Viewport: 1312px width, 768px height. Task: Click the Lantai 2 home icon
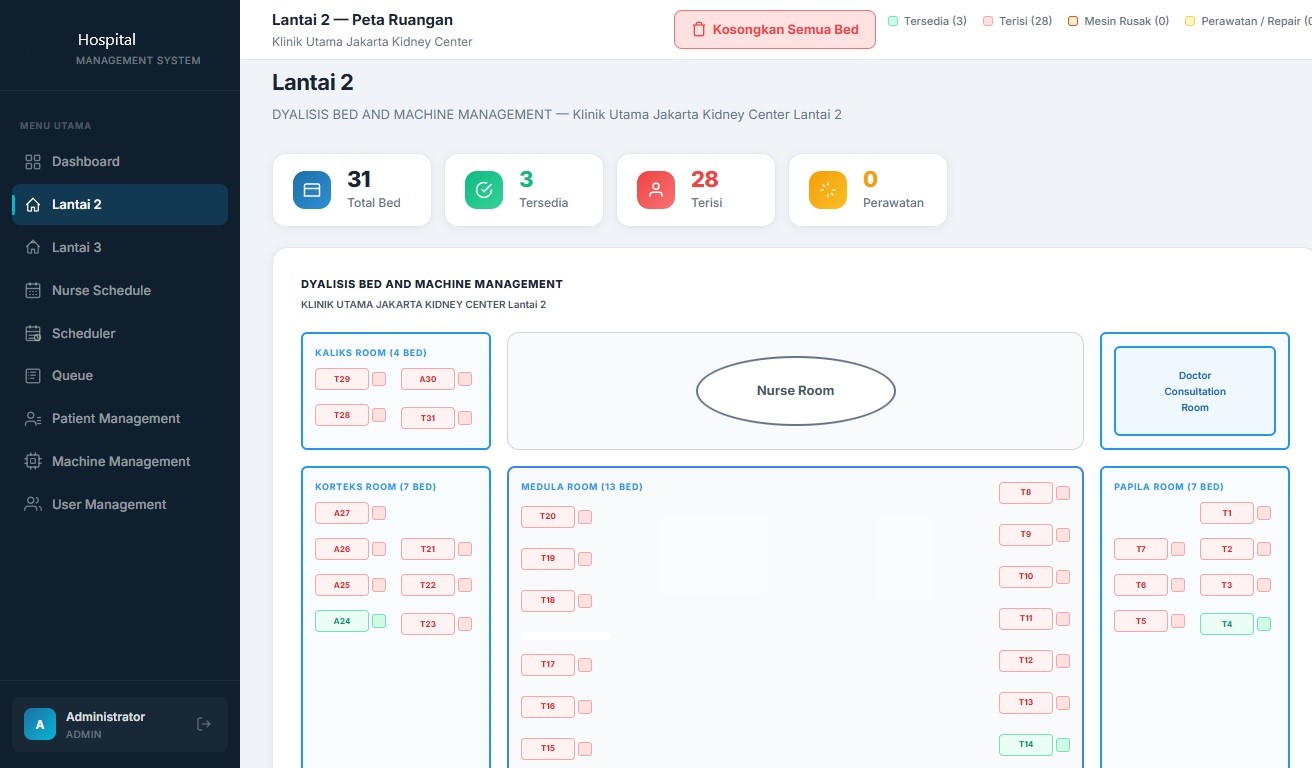33,205
